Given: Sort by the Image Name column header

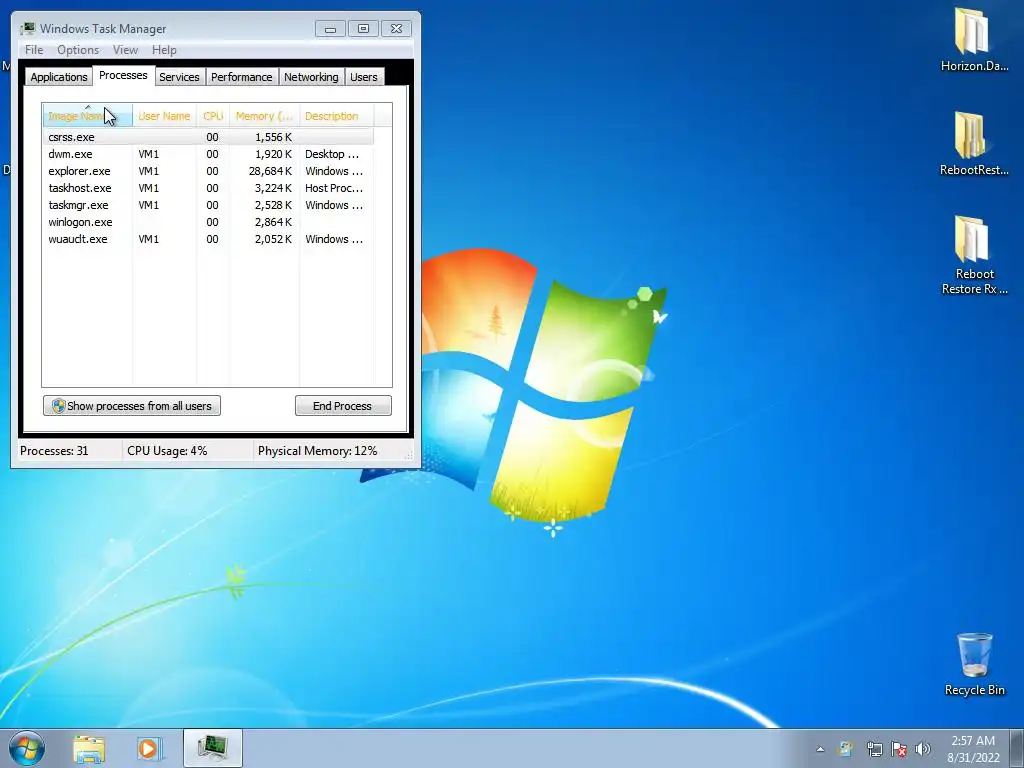Looking at the screenshot, I should [88, 116].
